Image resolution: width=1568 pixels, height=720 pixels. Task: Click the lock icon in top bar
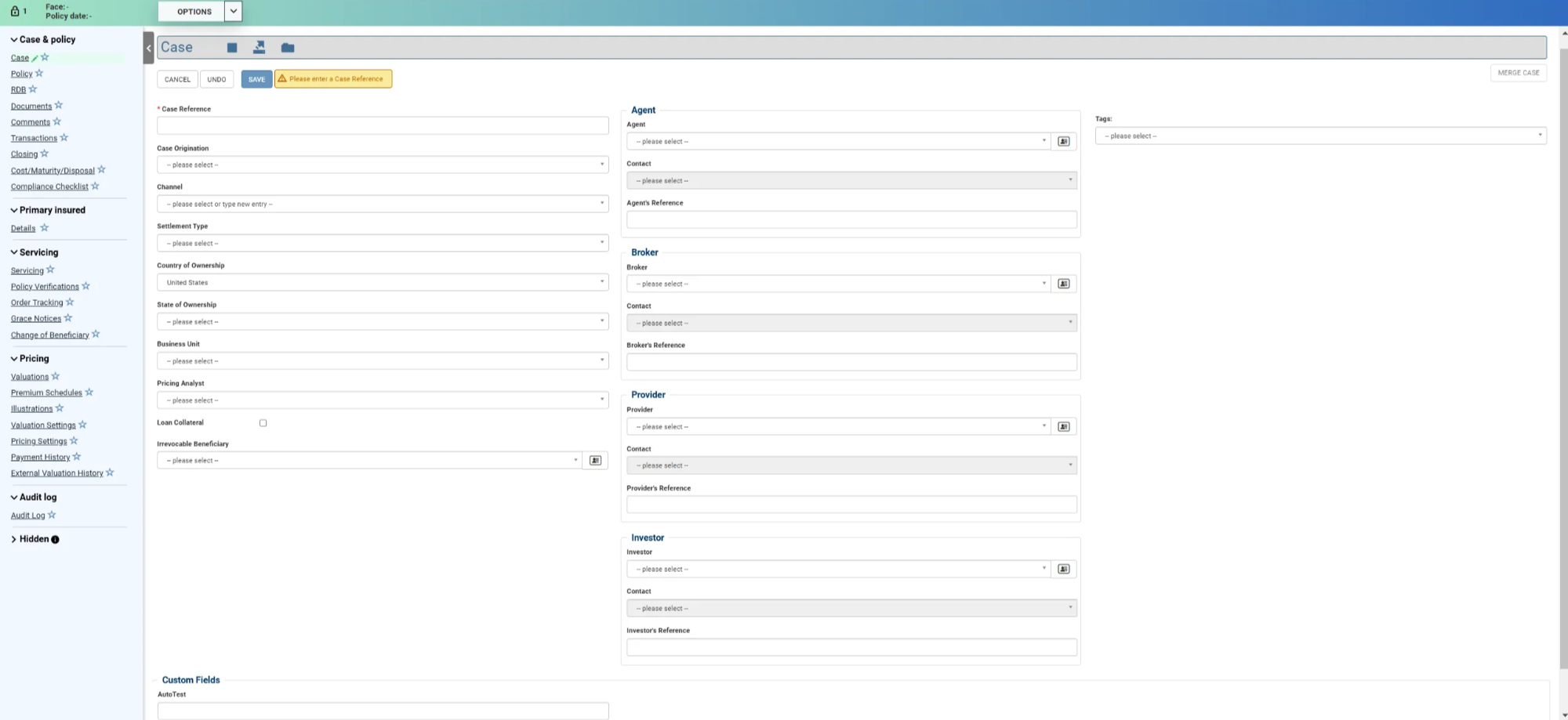15,11
